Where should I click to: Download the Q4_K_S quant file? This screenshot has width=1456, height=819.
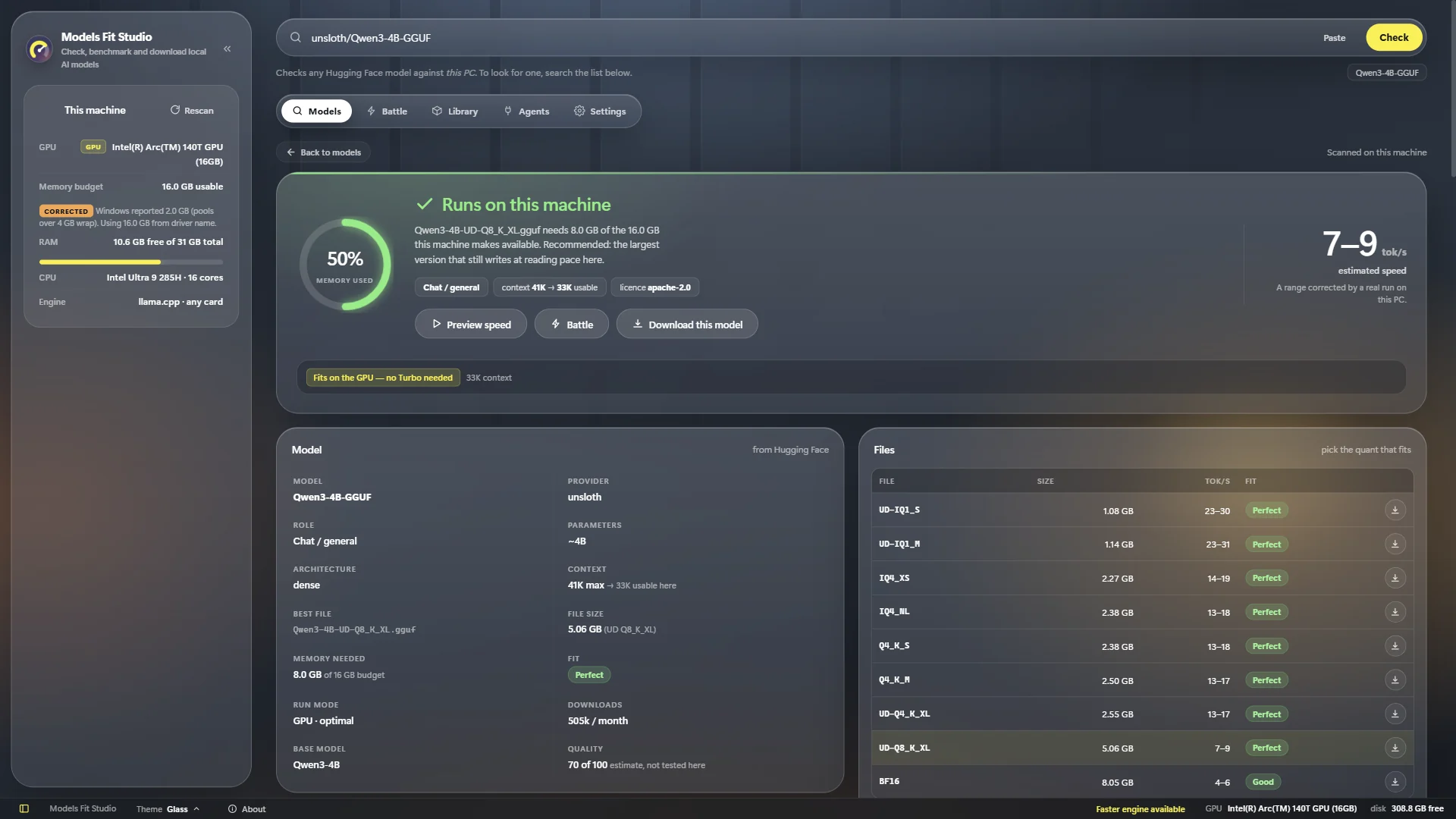1395,646
